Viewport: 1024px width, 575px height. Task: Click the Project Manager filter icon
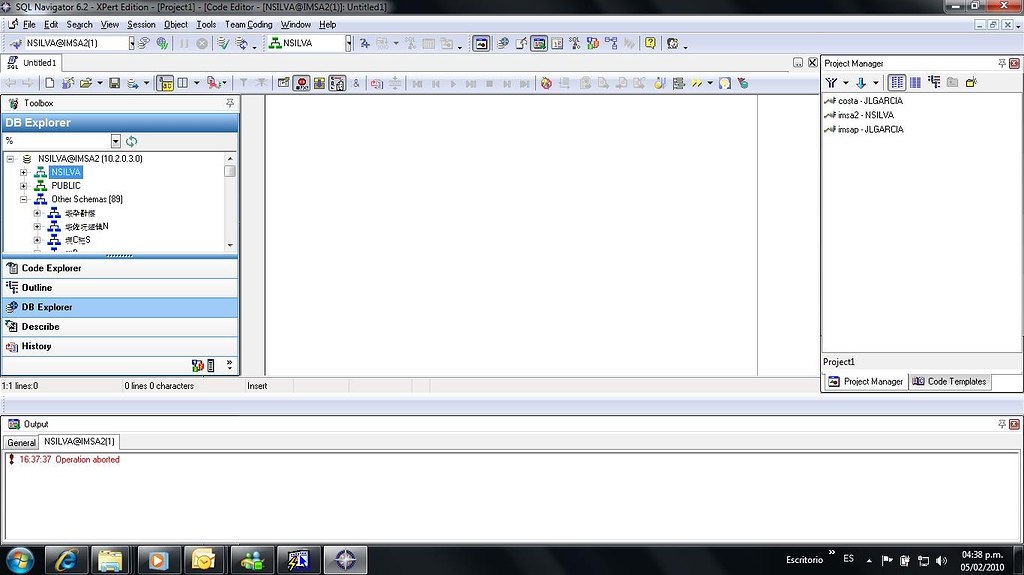831,82
